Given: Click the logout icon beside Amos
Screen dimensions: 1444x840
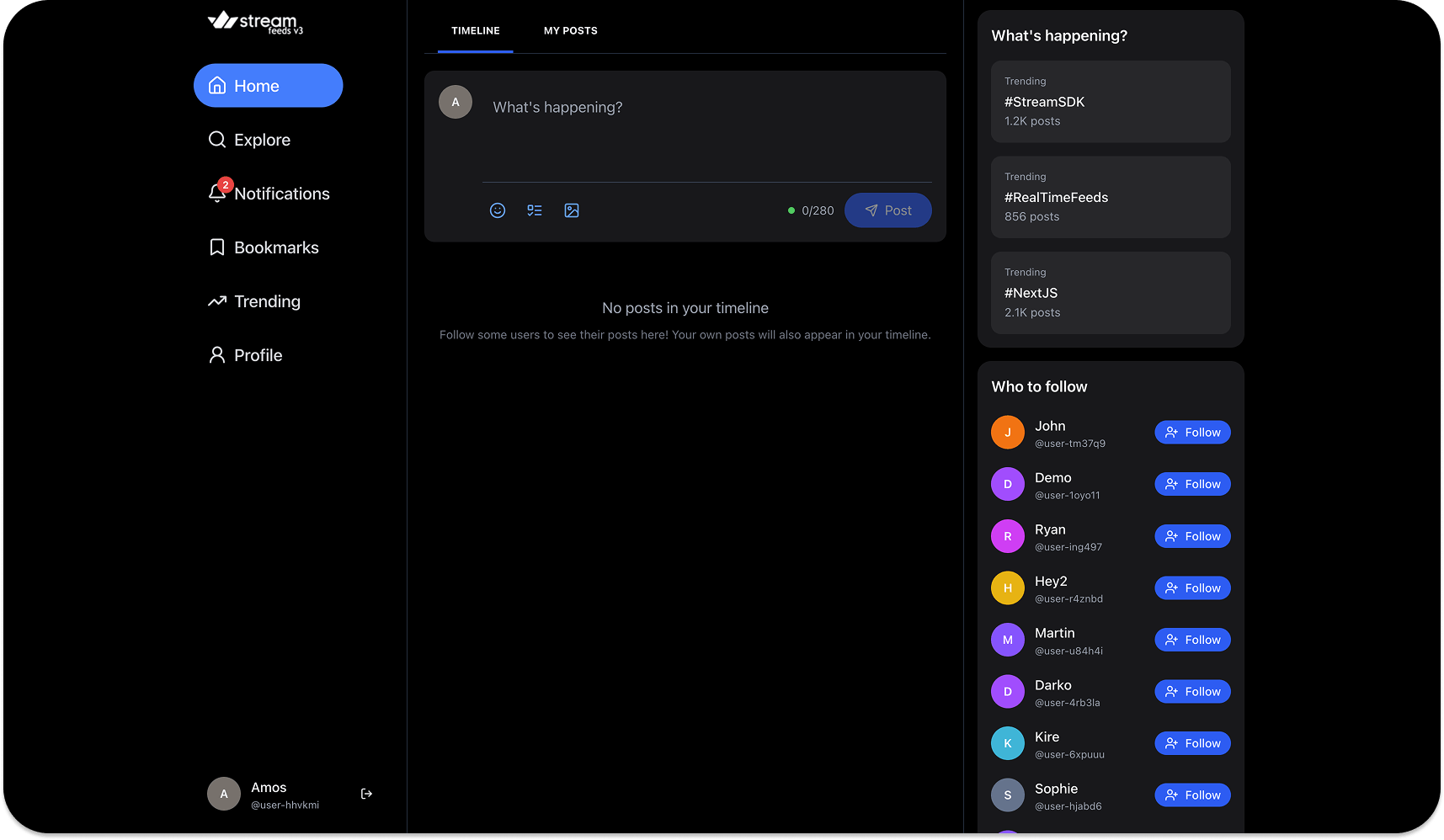Looking at the screenshot, I should [x=366, y=794].
